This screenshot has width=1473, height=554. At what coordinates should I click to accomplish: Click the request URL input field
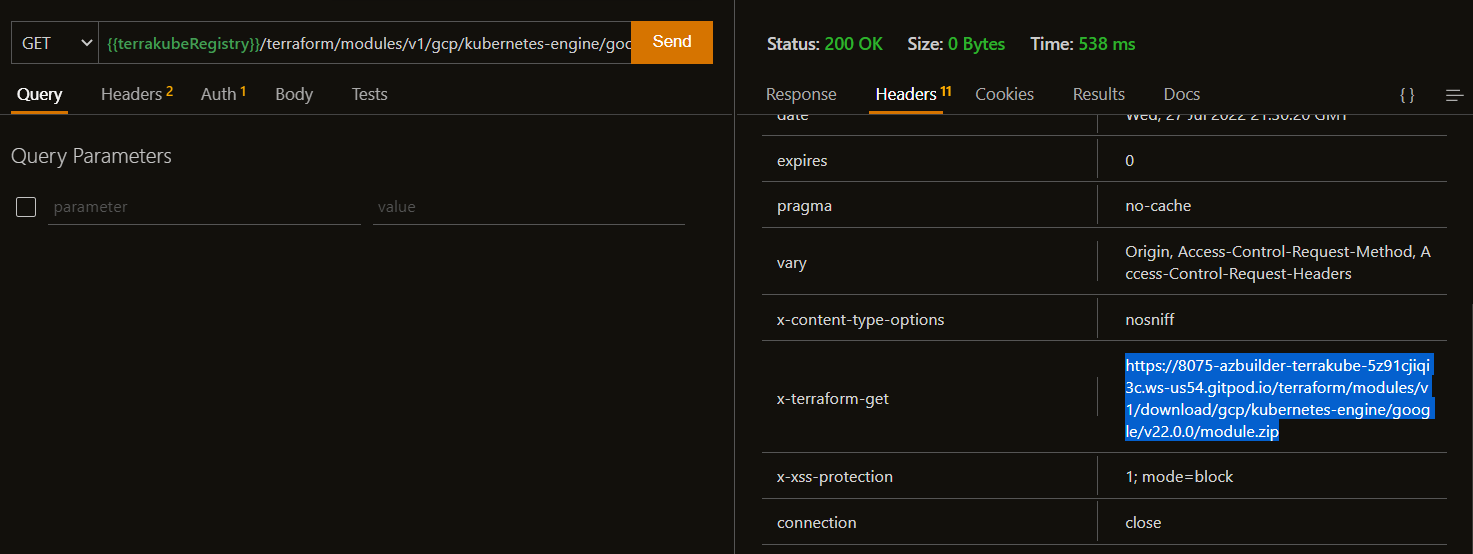pos(365,43)
